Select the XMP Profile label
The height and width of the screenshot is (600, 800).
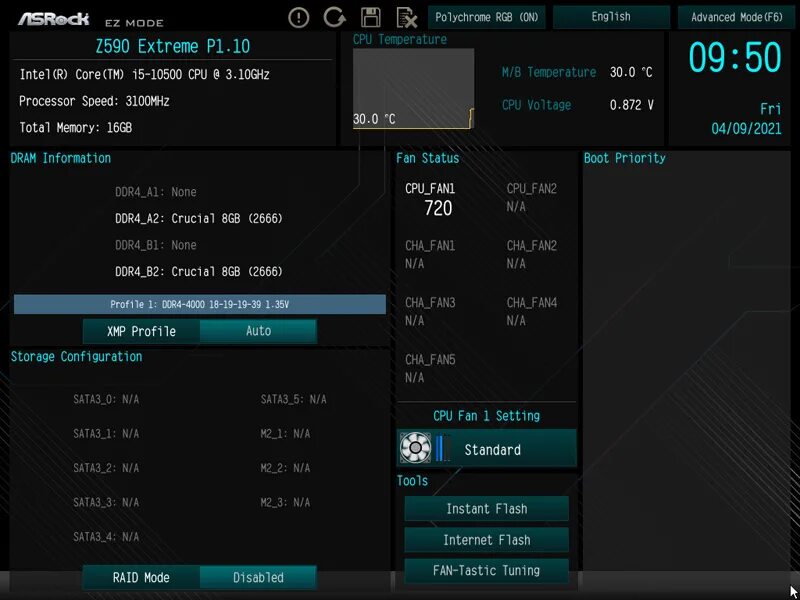[x=141, y=331]
